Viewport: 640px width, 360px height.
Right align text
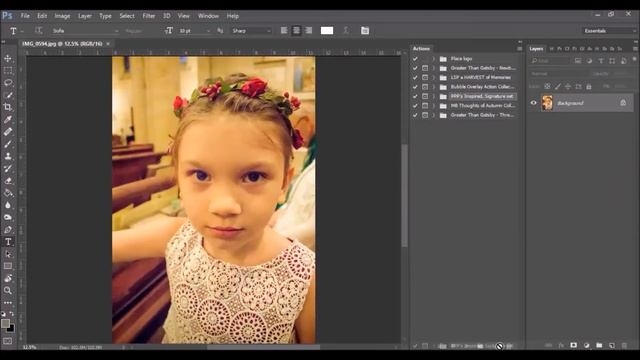point(309,31)
